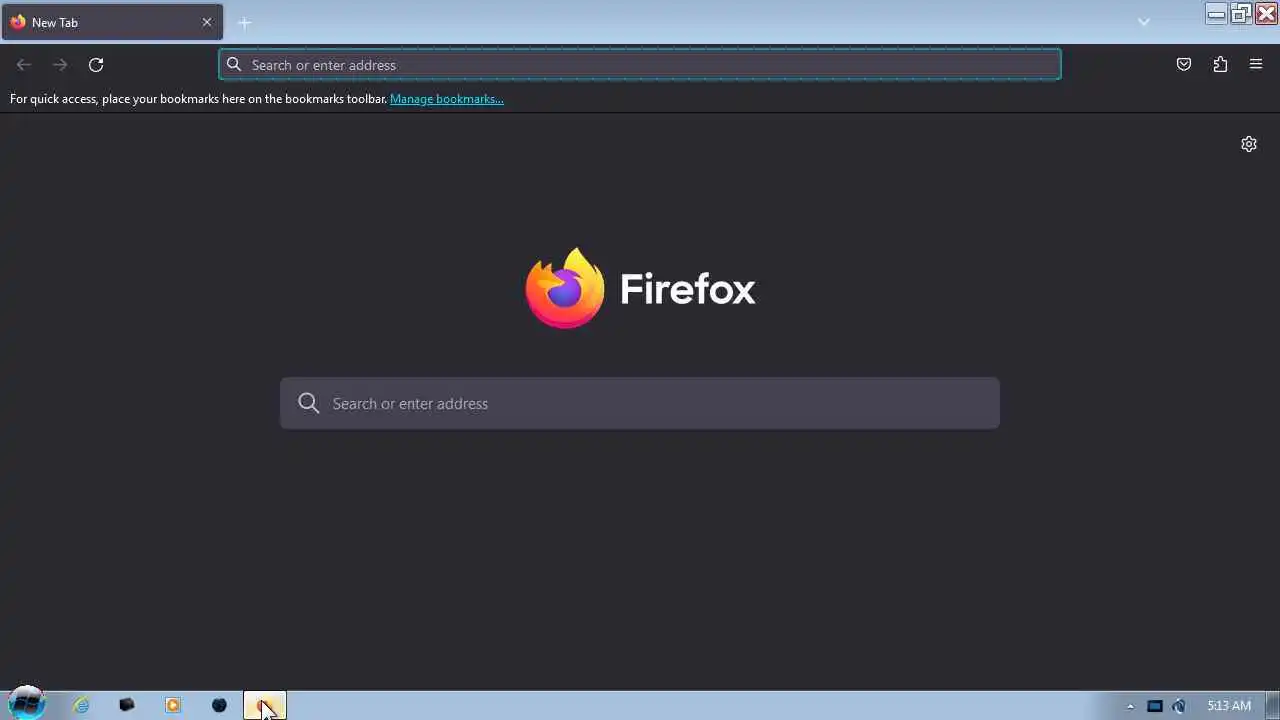The width and height of the screenshot is (1280, 720).
Task: Click the center search box magnifier icon
Action: 309,403
